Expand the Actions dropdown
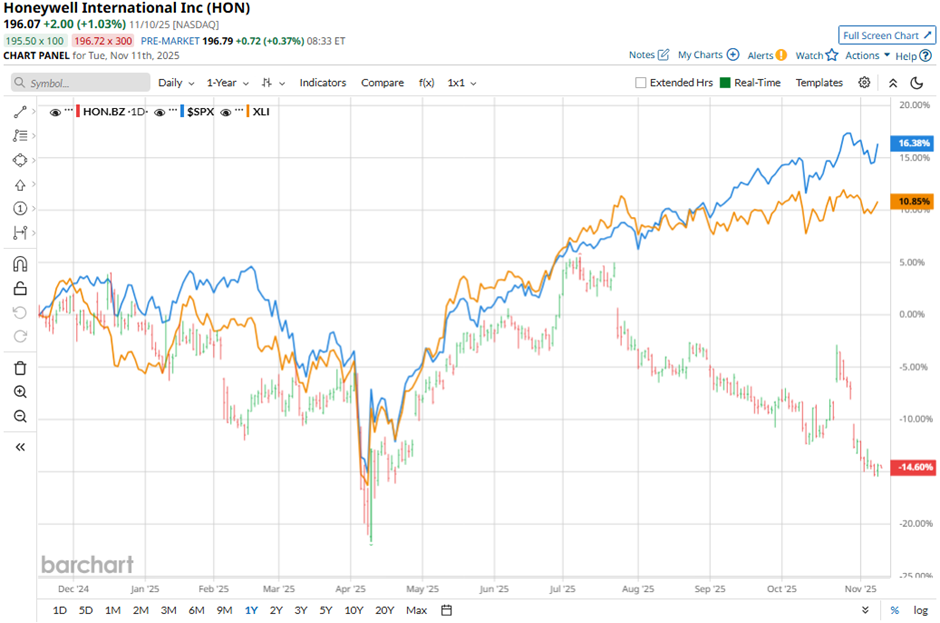940x623 pixels. [x=867, y=55]
